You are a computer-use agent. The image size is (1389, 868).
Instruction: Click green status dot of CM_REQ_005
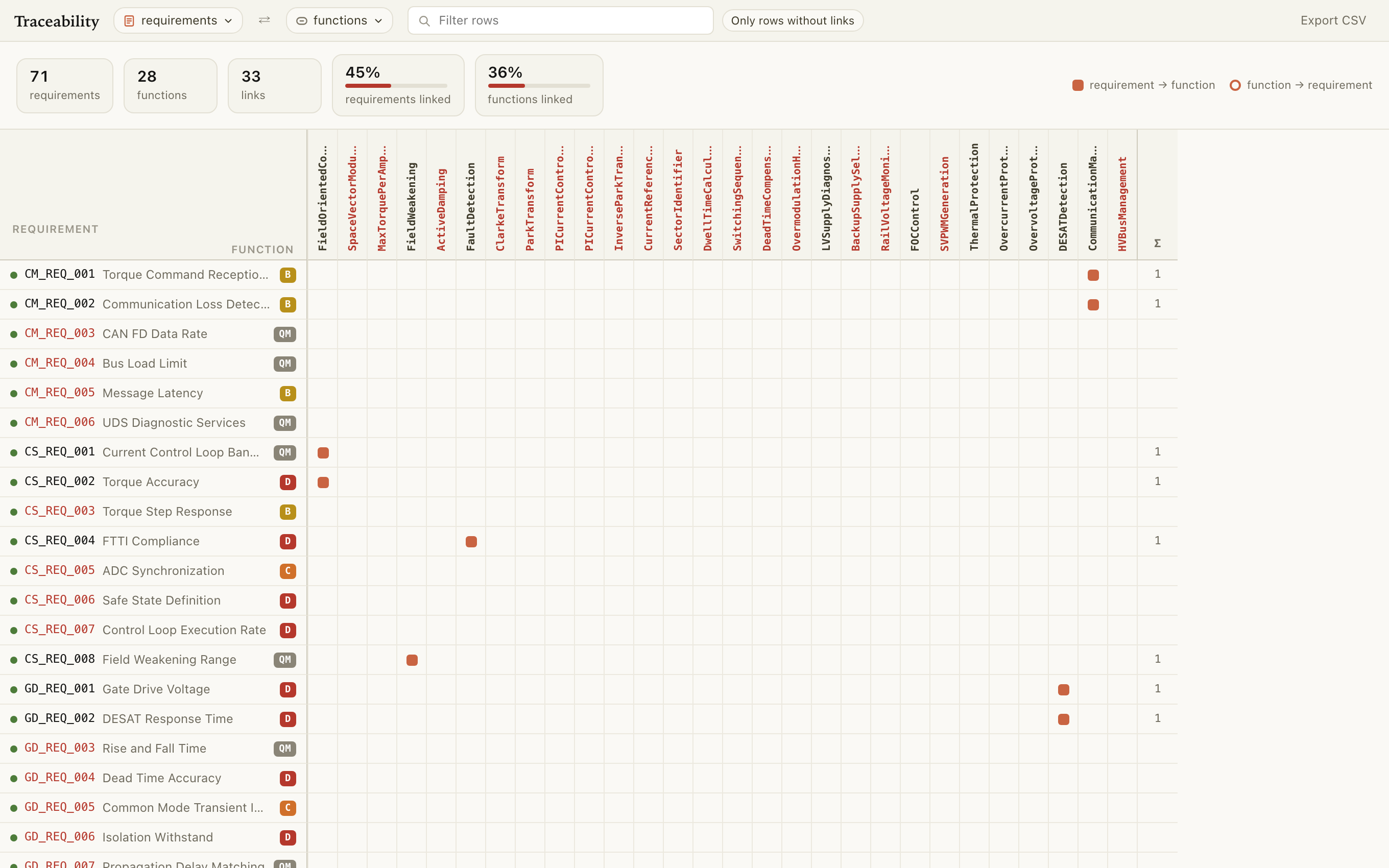pos(14,393)
